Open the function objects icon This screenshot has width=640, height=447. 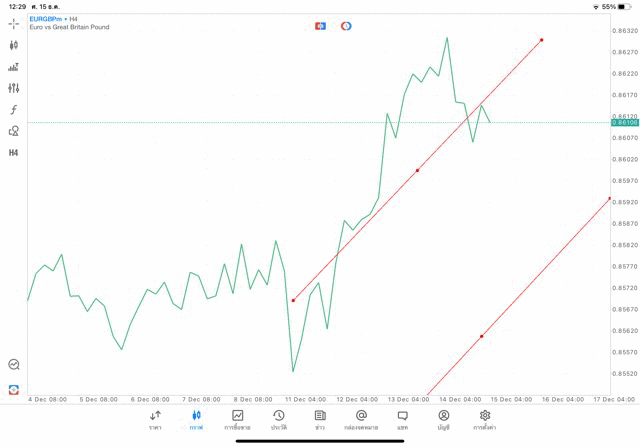point(14,110)
